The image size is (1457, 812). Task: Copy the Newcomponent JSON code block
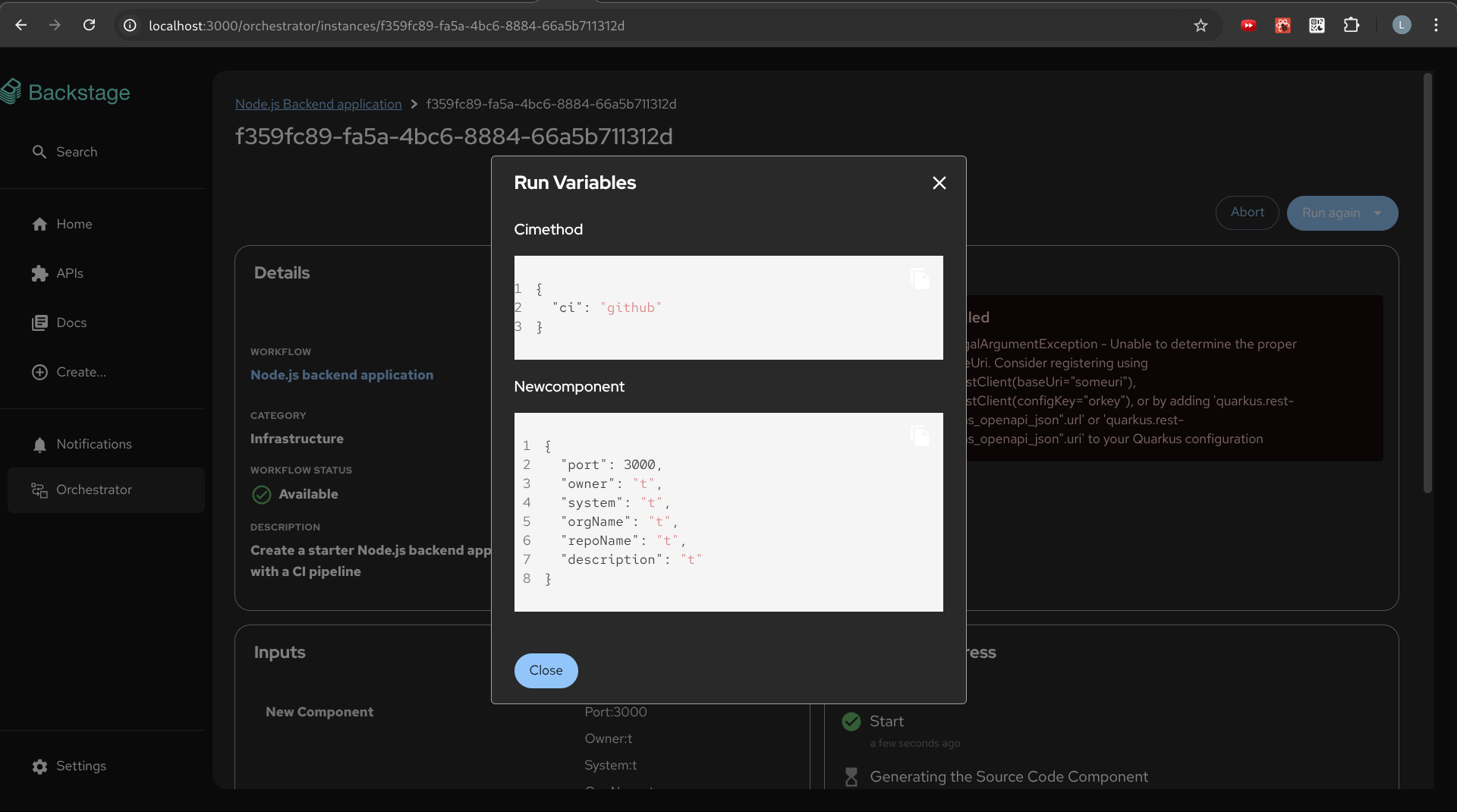pos(920,436)
